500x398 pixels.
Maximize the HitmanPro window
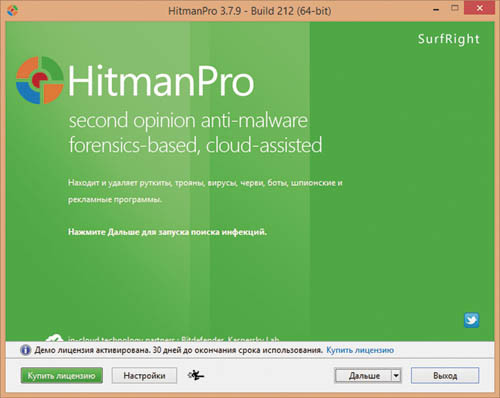tap(455, 8)
